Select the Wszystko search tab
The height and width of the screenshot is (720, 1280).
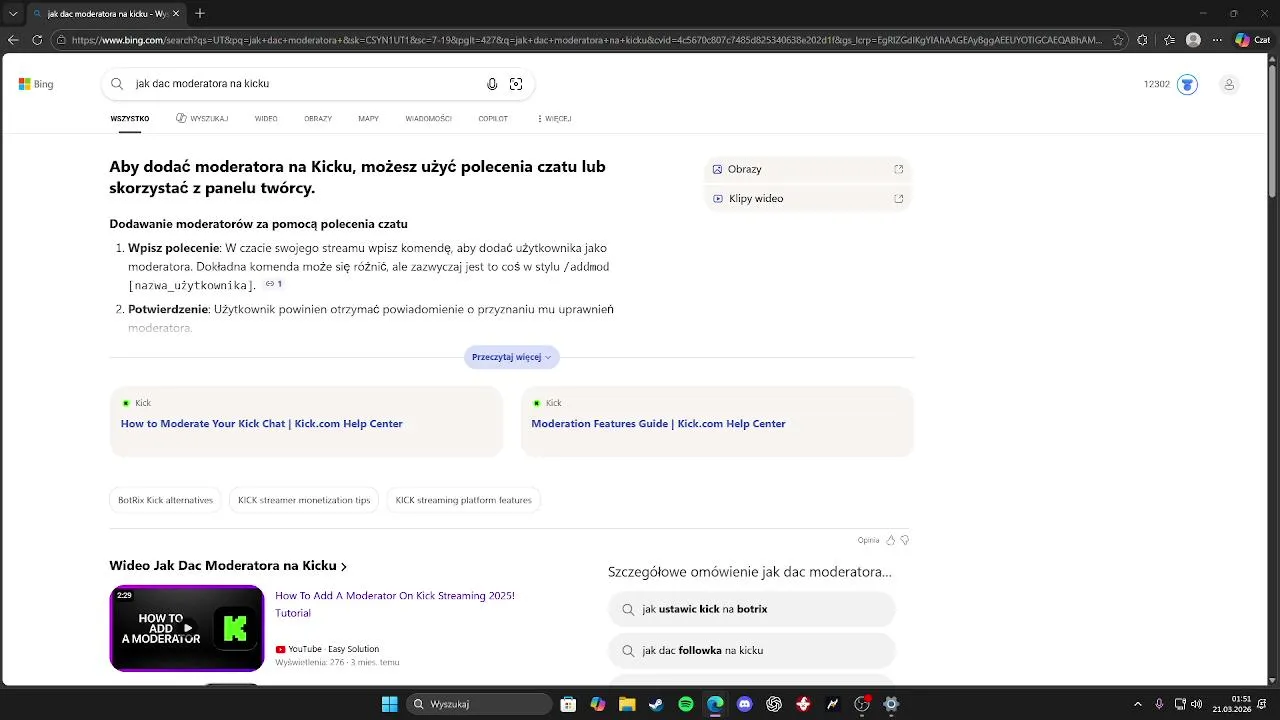click(130, 118)
